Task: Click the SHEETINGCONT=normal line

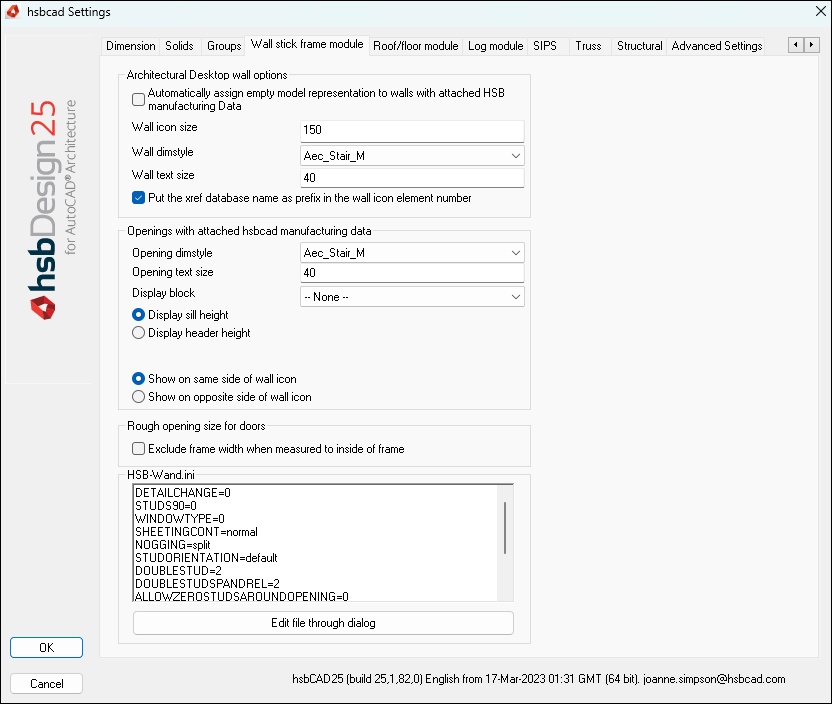Action: (x=196, y=532)
